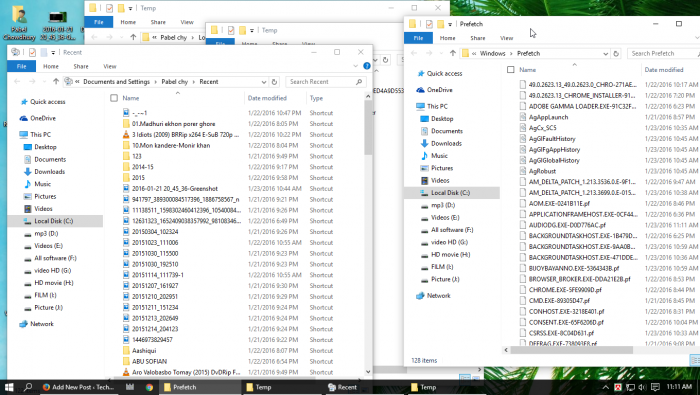Open Downloads icon in Prefetch sidebar
The height and width of the screenshot is (395, 700).
pyautogui.click(x=424, y=143)
